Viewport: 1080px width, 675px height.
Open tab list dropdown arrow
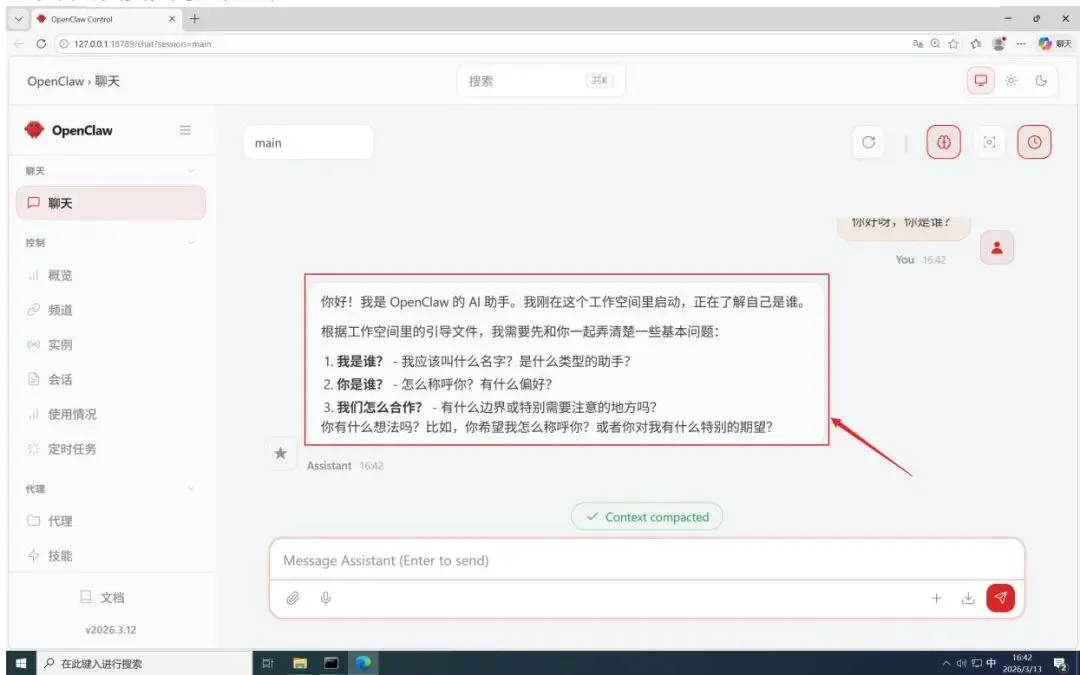(x=19, y=19)
